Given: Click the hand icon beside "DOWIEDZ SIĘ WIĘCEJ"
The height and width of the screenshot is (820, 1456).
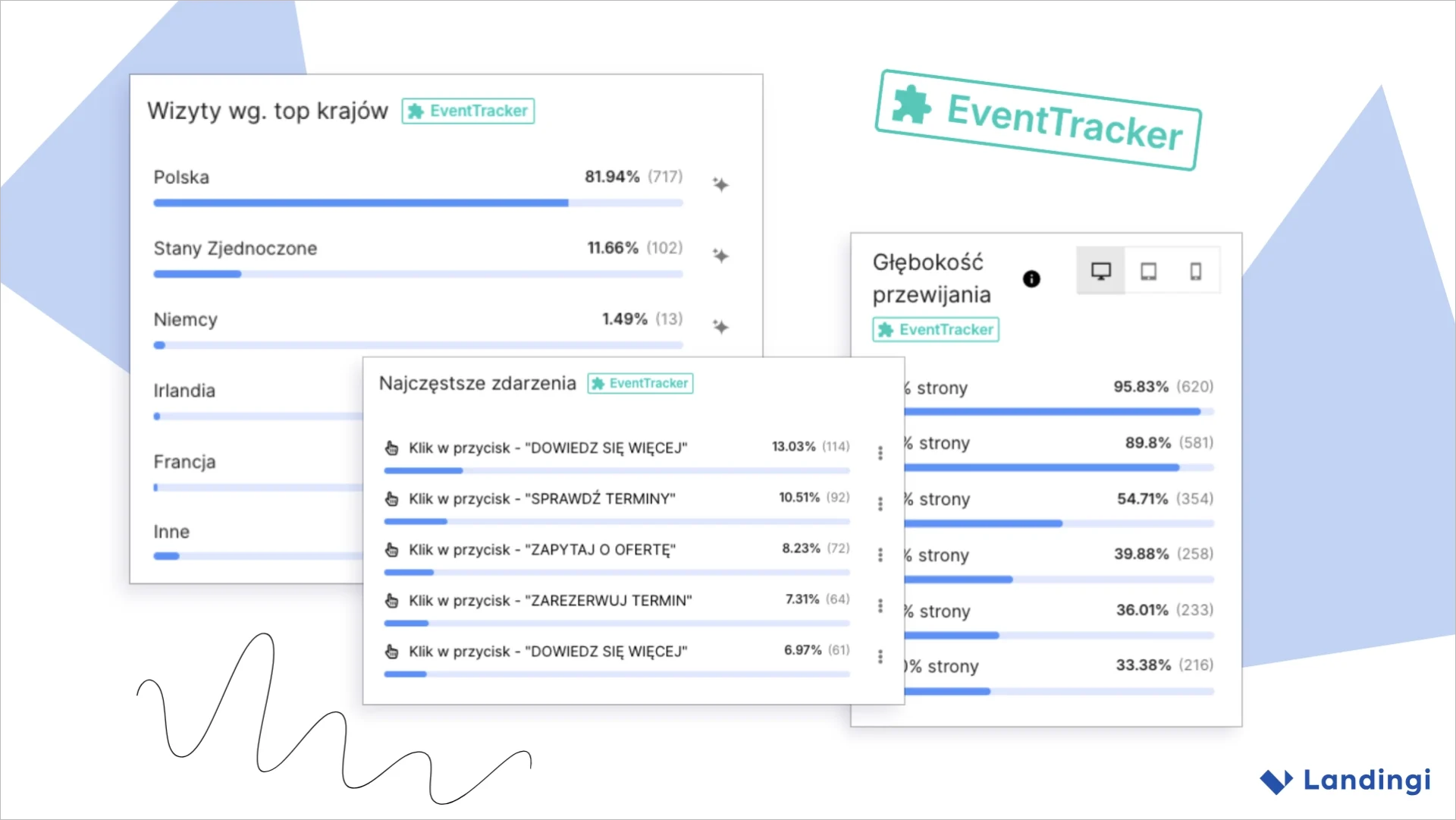Looking at the screenshot, I should [391, 448].
